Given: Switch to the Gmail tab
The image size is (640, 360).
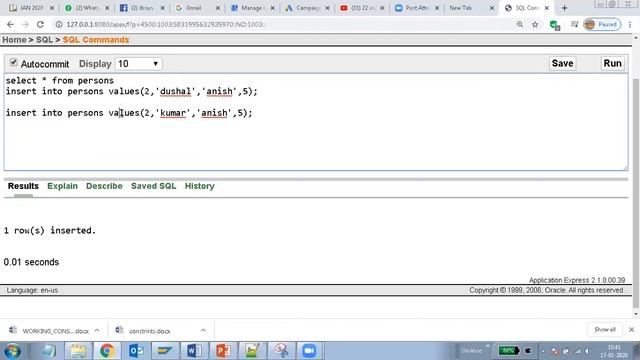Looking at the screenshot, I should pos(193,8).
